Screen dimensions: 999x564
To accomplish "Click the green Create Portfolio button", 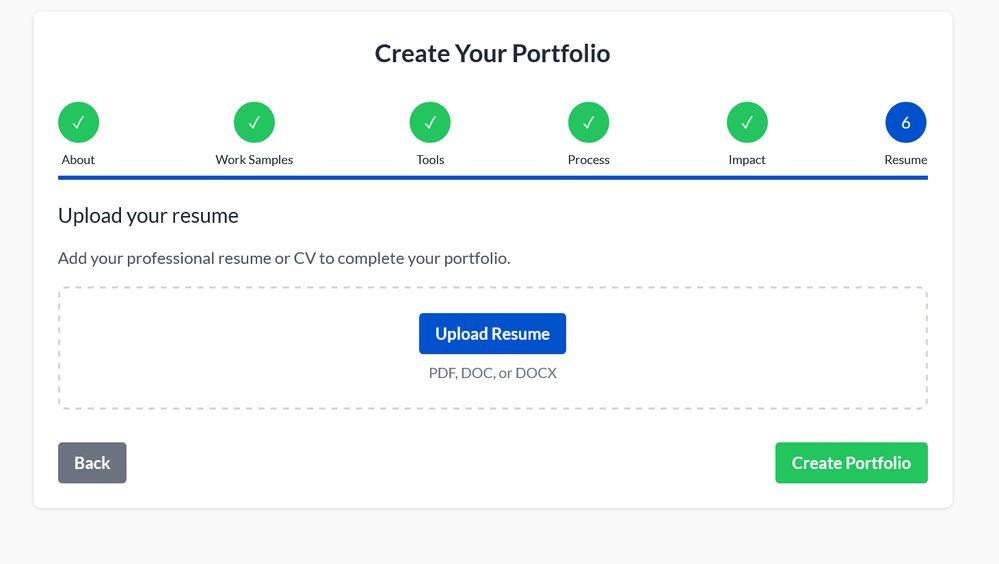I will (851, 463).
